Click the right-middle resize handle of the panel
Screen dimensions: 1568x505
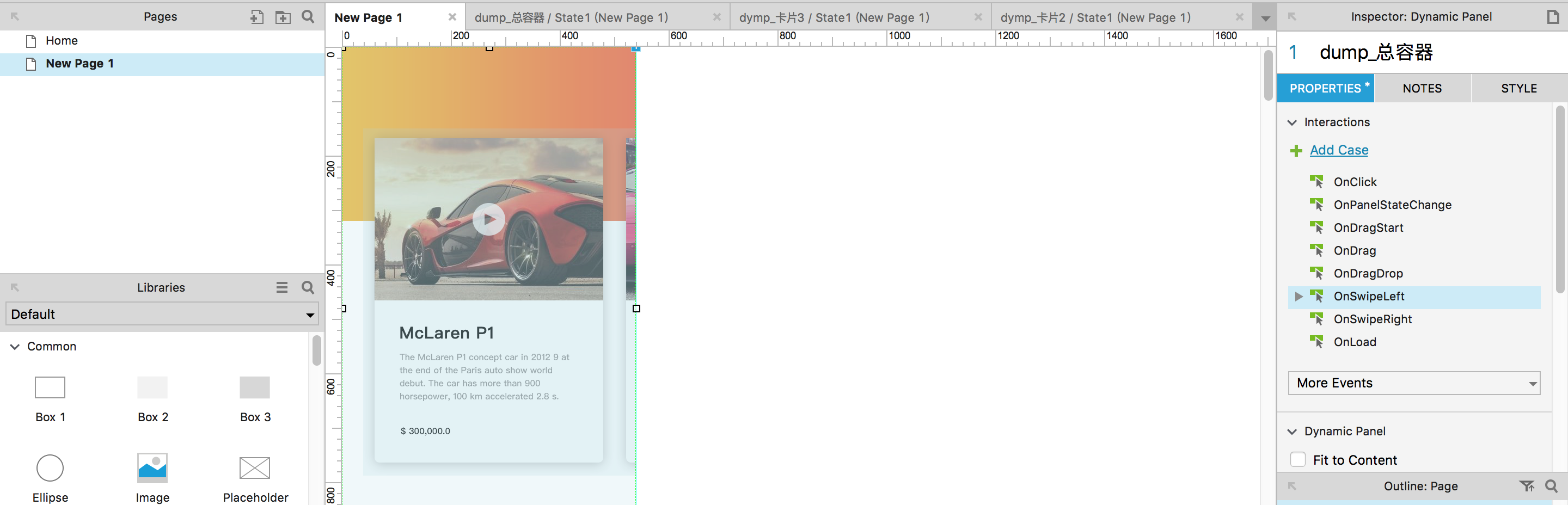click(636, 309)
